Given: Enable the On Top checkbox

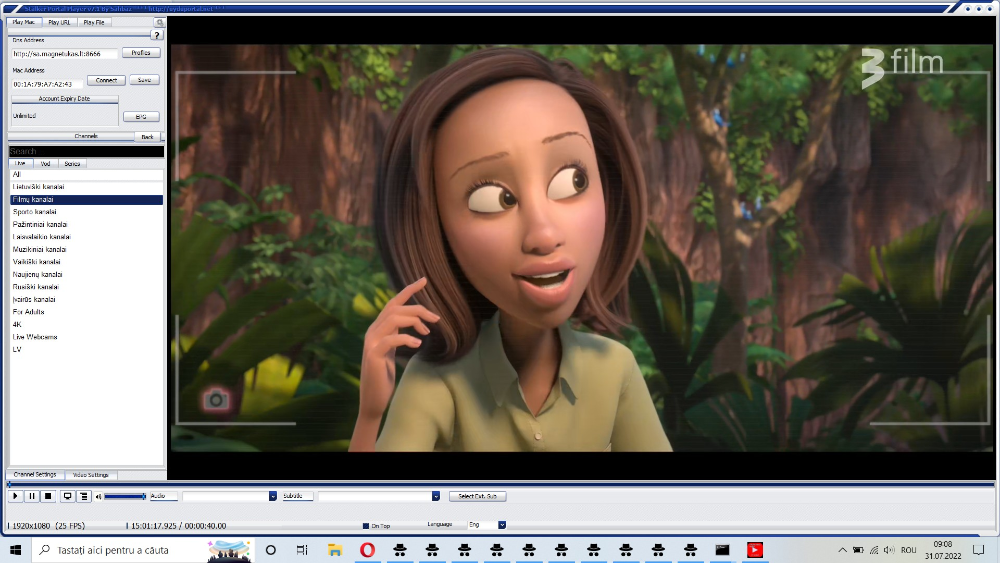Looking at the screenshot, I should coord(365,526).
